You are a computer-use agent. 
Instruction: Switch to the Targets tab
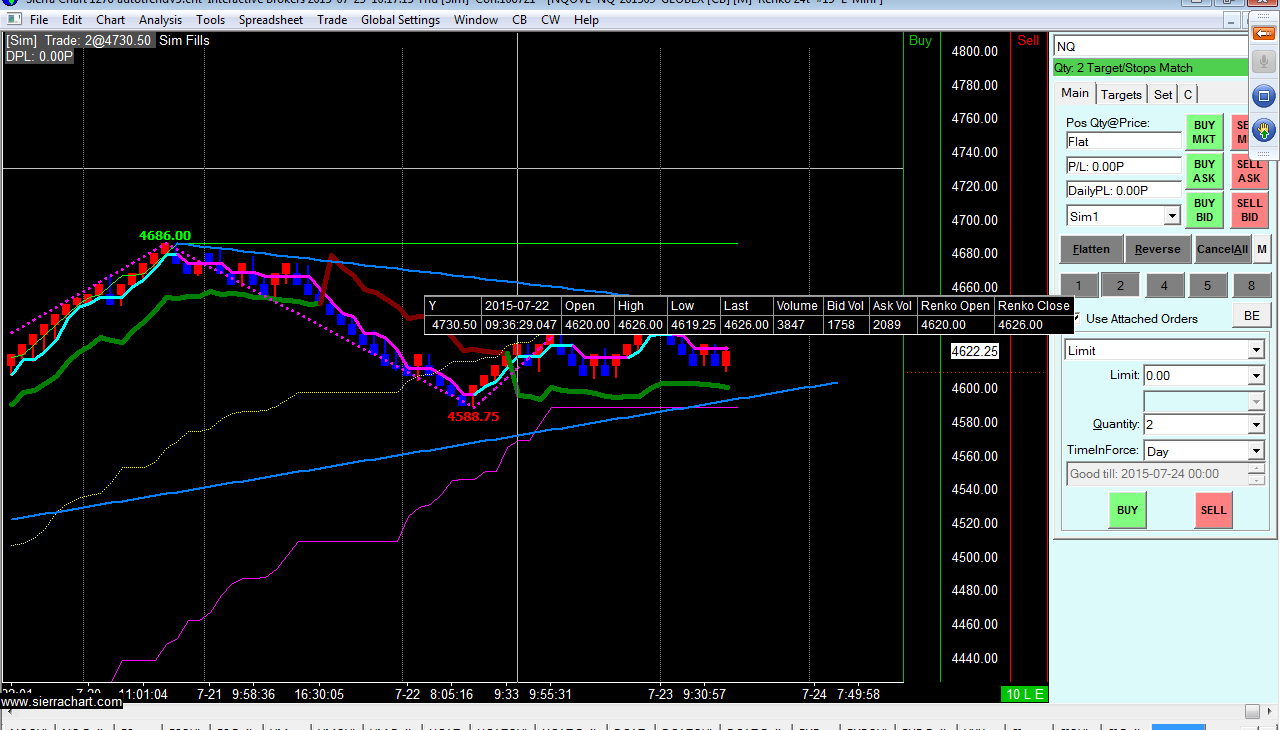tap(1121, 94)
